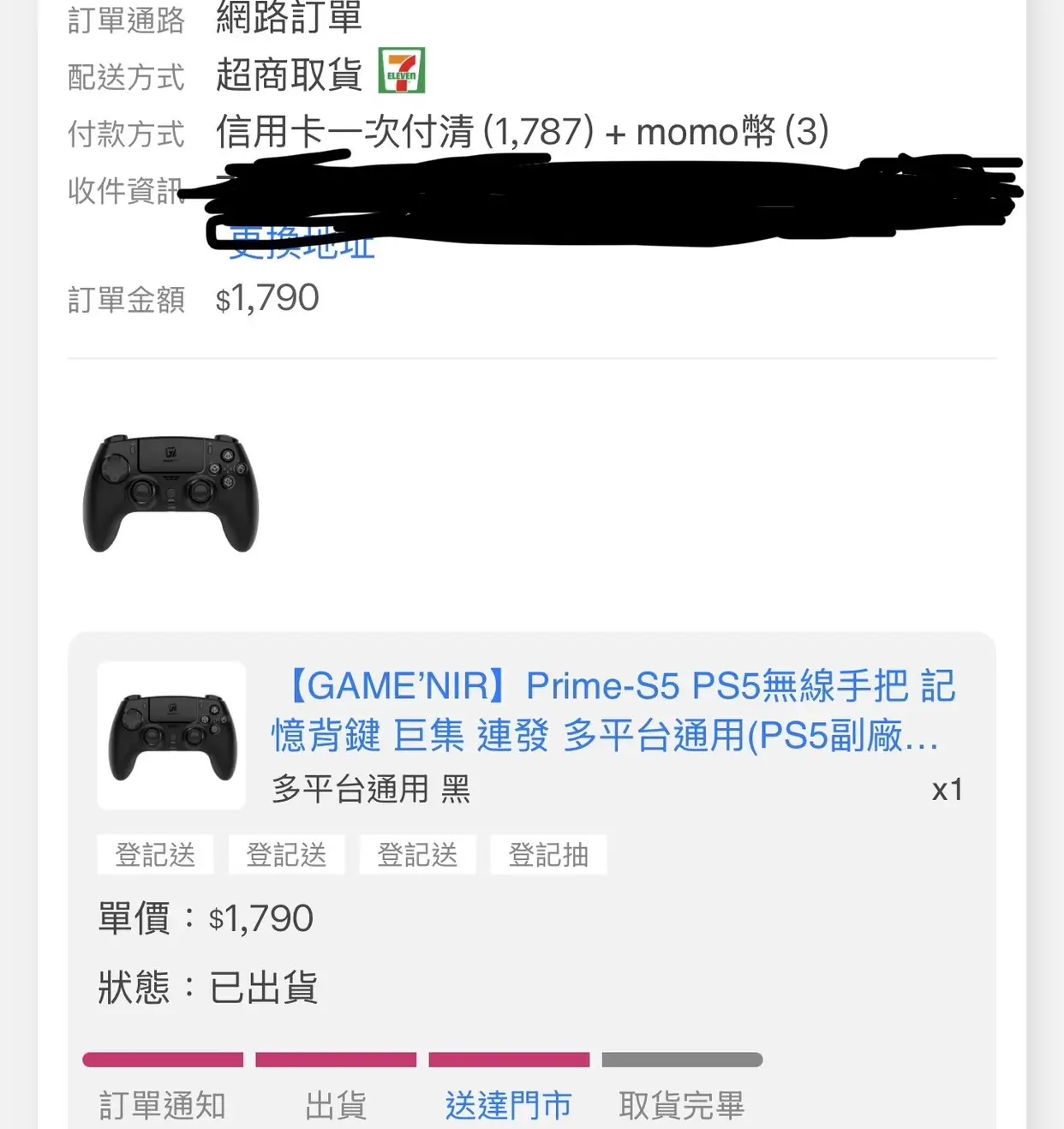Viewport: 1064px width, 1129px height.
Task: Tap the 出貨 shipping progress step label
Action: click(336, 1105)
